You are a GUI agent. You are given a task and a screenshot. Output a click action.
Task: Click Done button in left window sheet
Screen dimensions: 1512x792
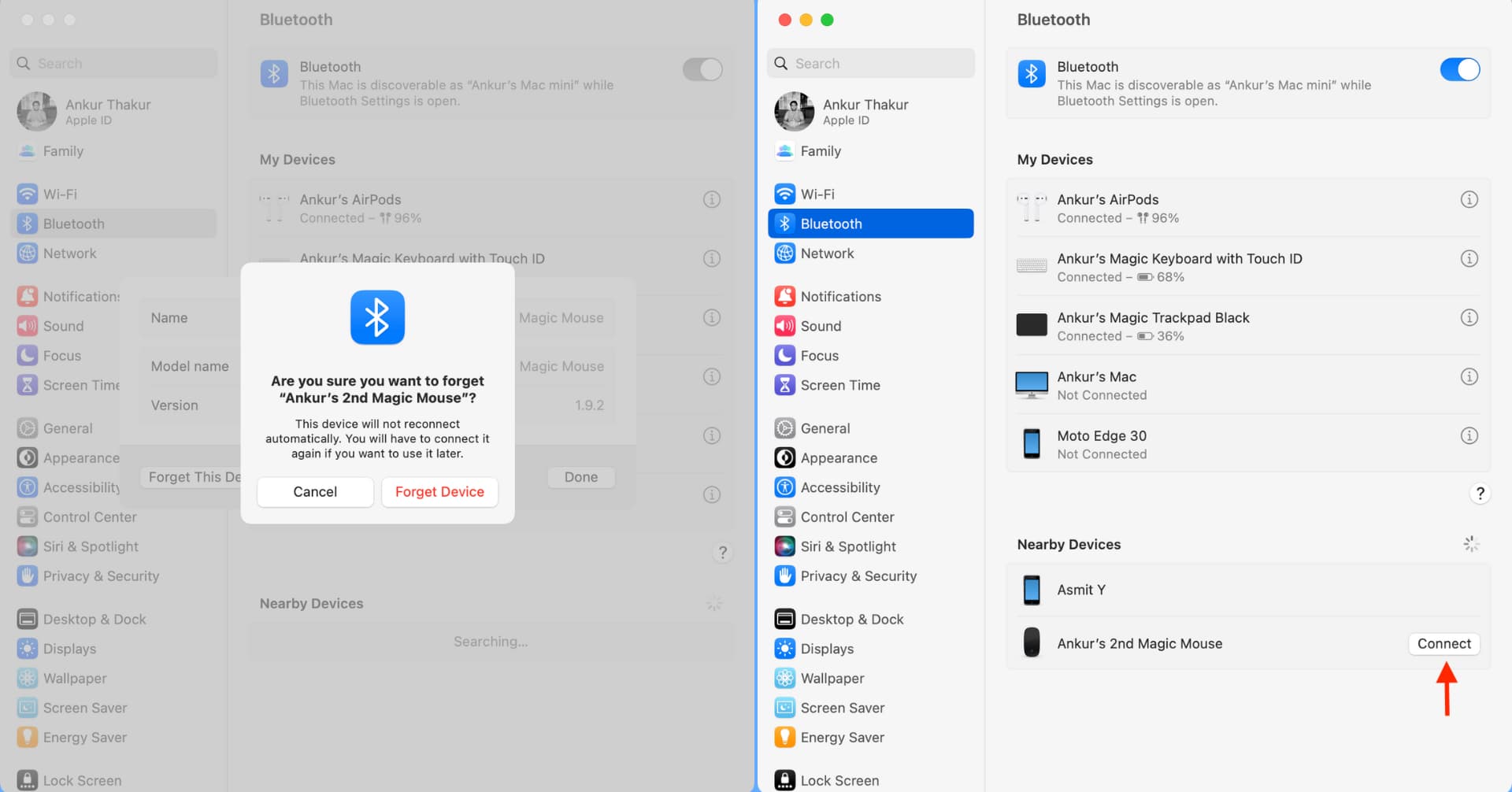point(581,477)
